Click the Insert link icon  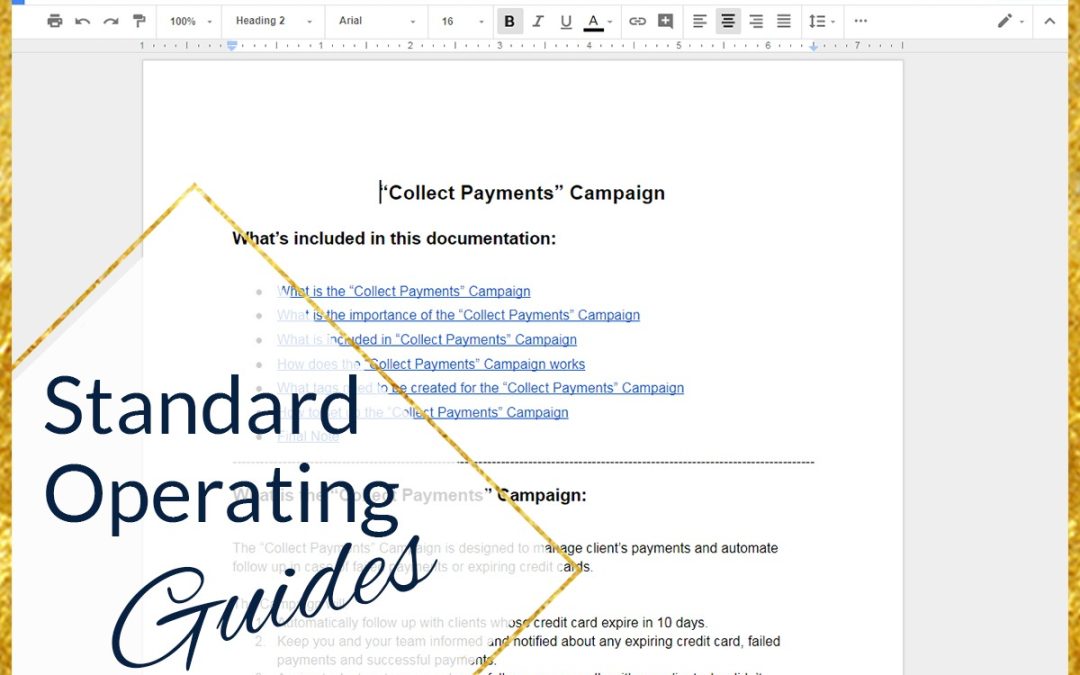637,21
